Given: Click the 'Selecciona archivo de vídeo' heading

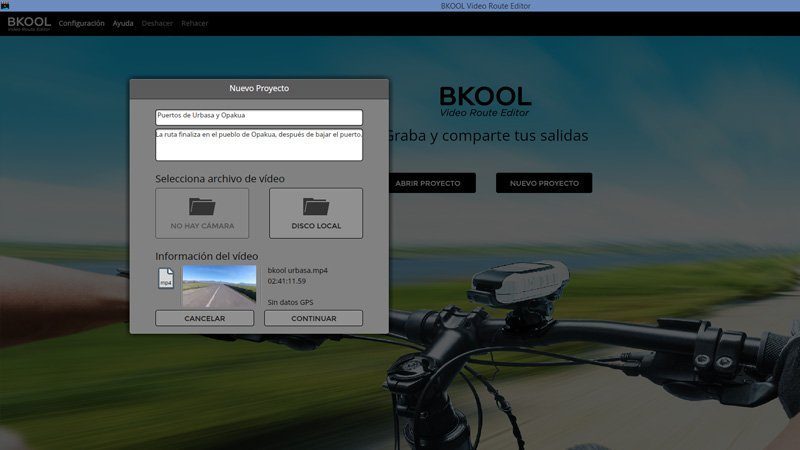Looking at the screenshot, I should (220, 179).
